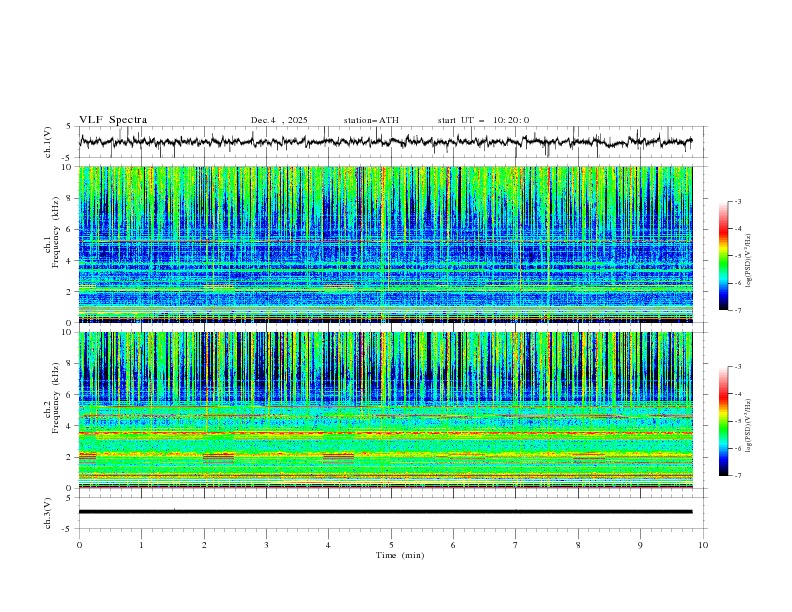Click the "10" tick label on time axis
The height and width of the screenshot is (612, 792).
(703, 545)
